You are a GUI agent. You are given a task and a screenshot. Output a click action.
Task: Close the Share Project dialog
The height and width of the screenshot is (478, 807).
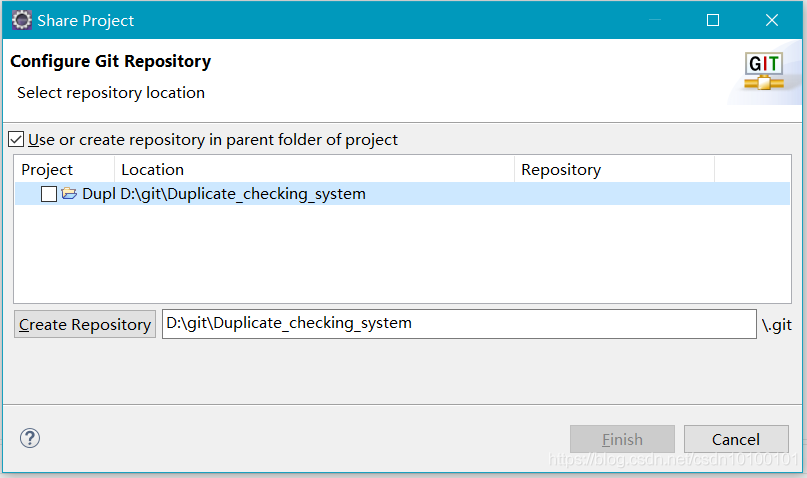click(x=771, y=20)
